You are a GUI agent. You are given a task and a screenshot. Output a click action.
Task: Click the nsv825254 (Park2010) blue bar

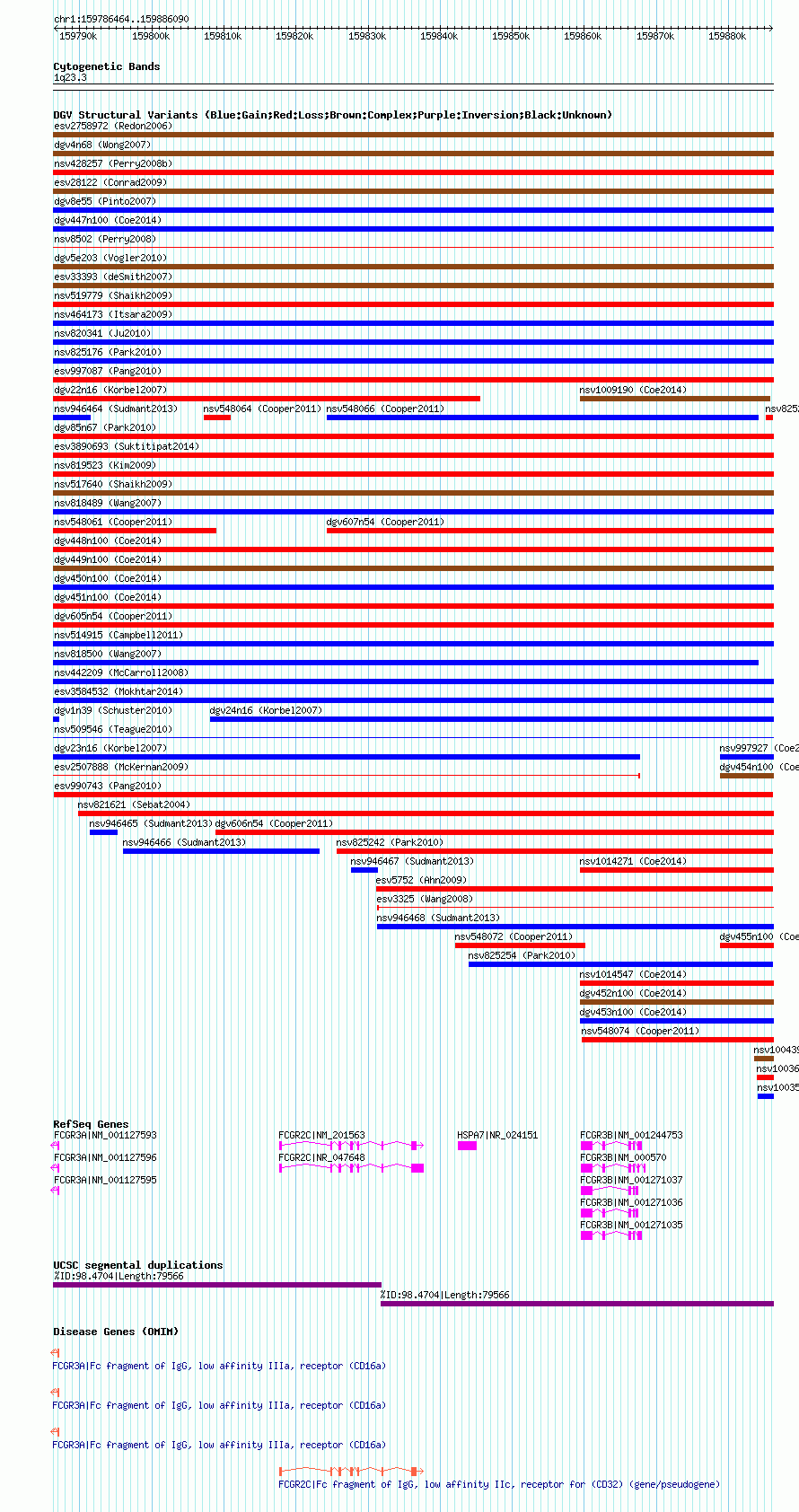(620, 964)
